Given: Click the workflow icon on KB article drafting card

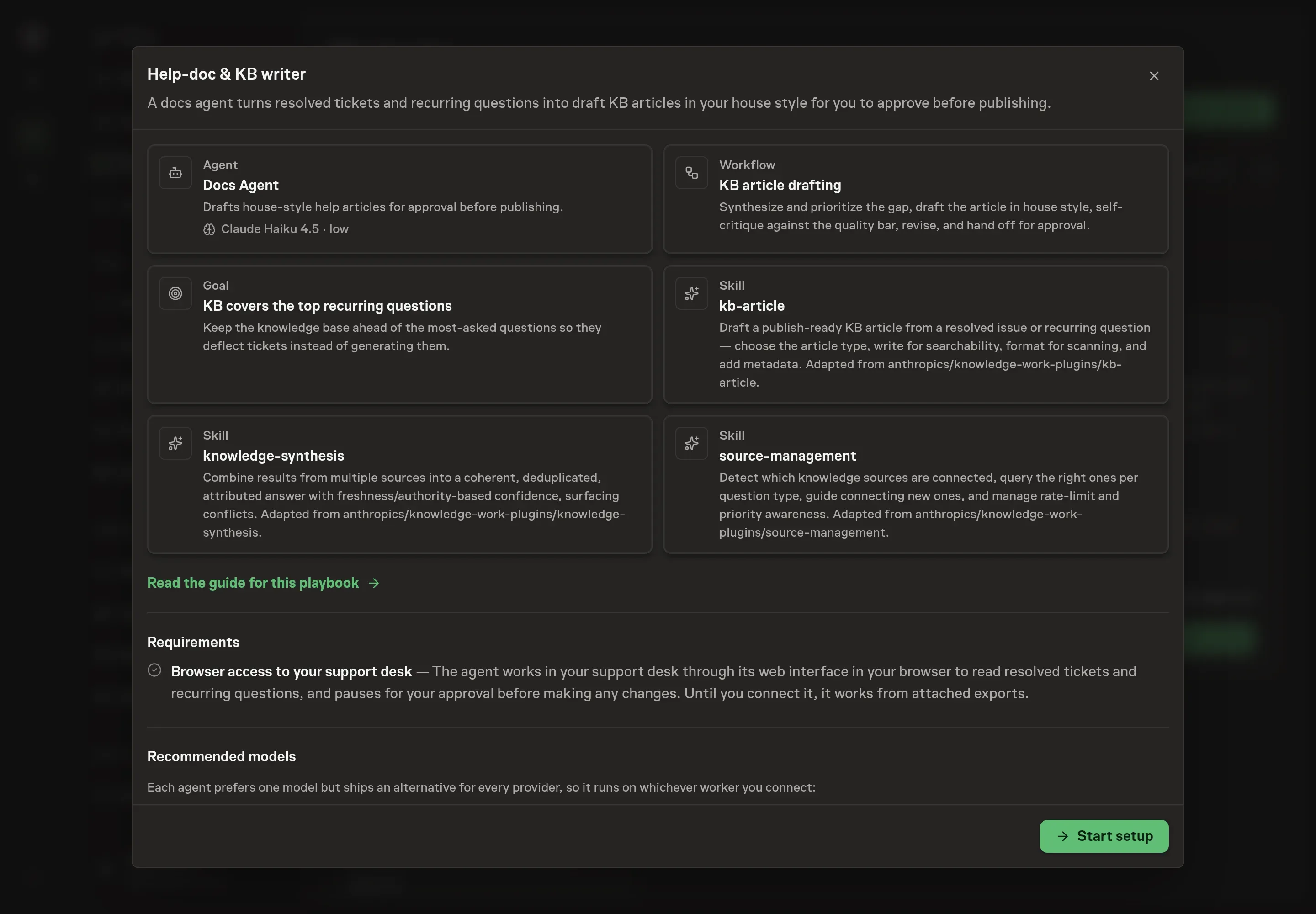Looking at the screenshot, I should (x=692, y=173).
